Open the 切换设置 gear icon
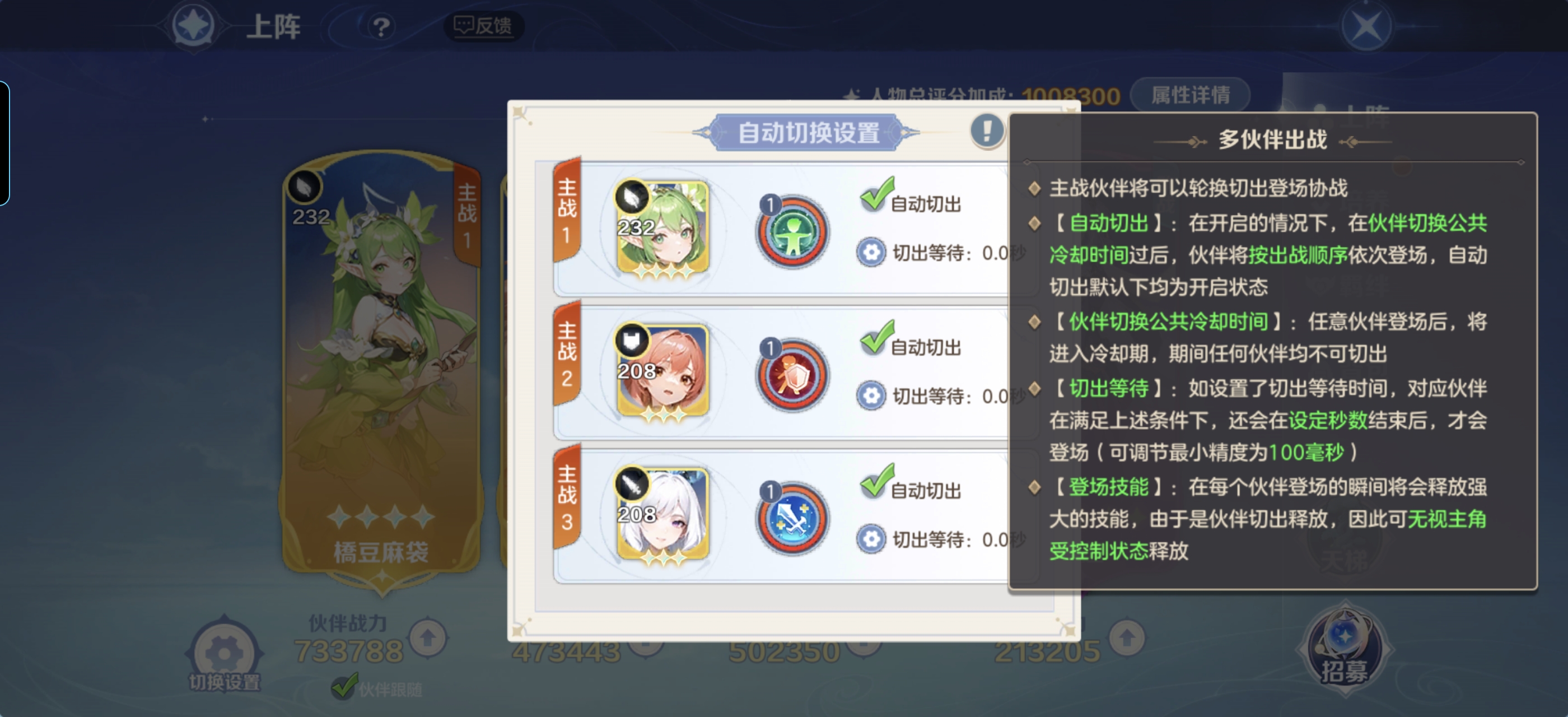The width and height of the screenshot is (1568, 717). click(224, 654)
